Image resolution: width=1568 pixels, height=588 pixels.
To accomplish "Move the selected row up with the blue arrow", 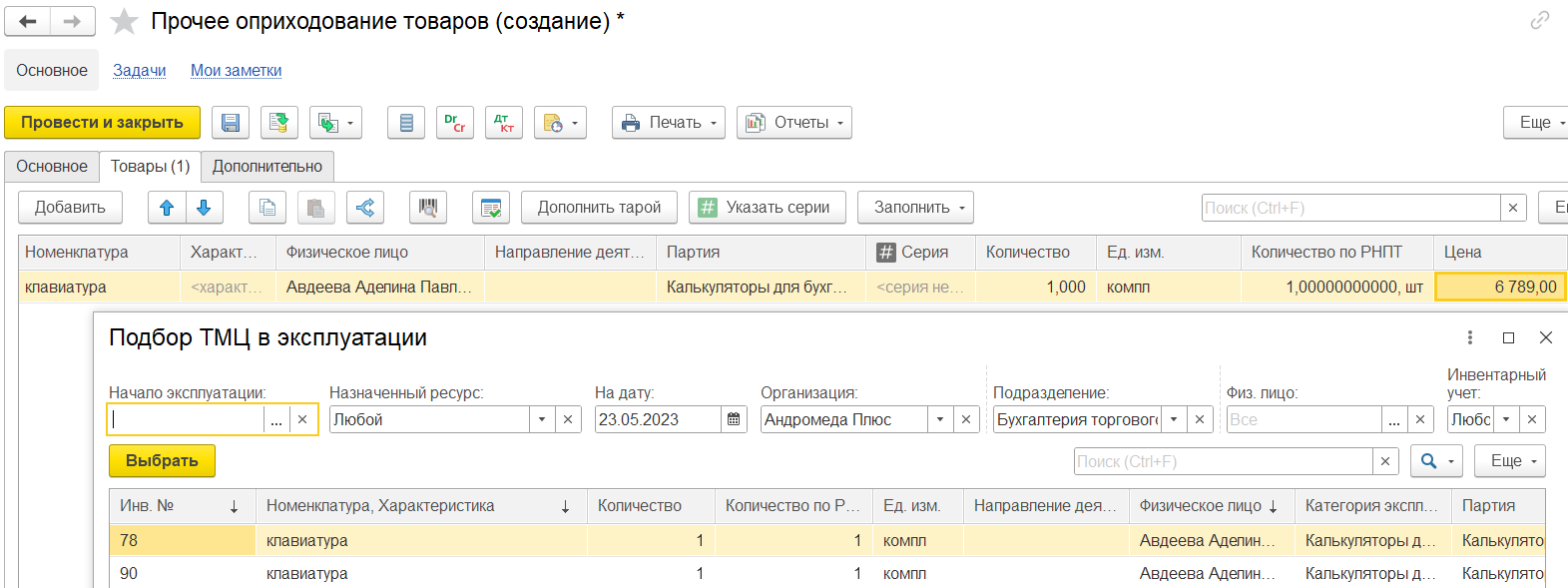I will 167,208.
